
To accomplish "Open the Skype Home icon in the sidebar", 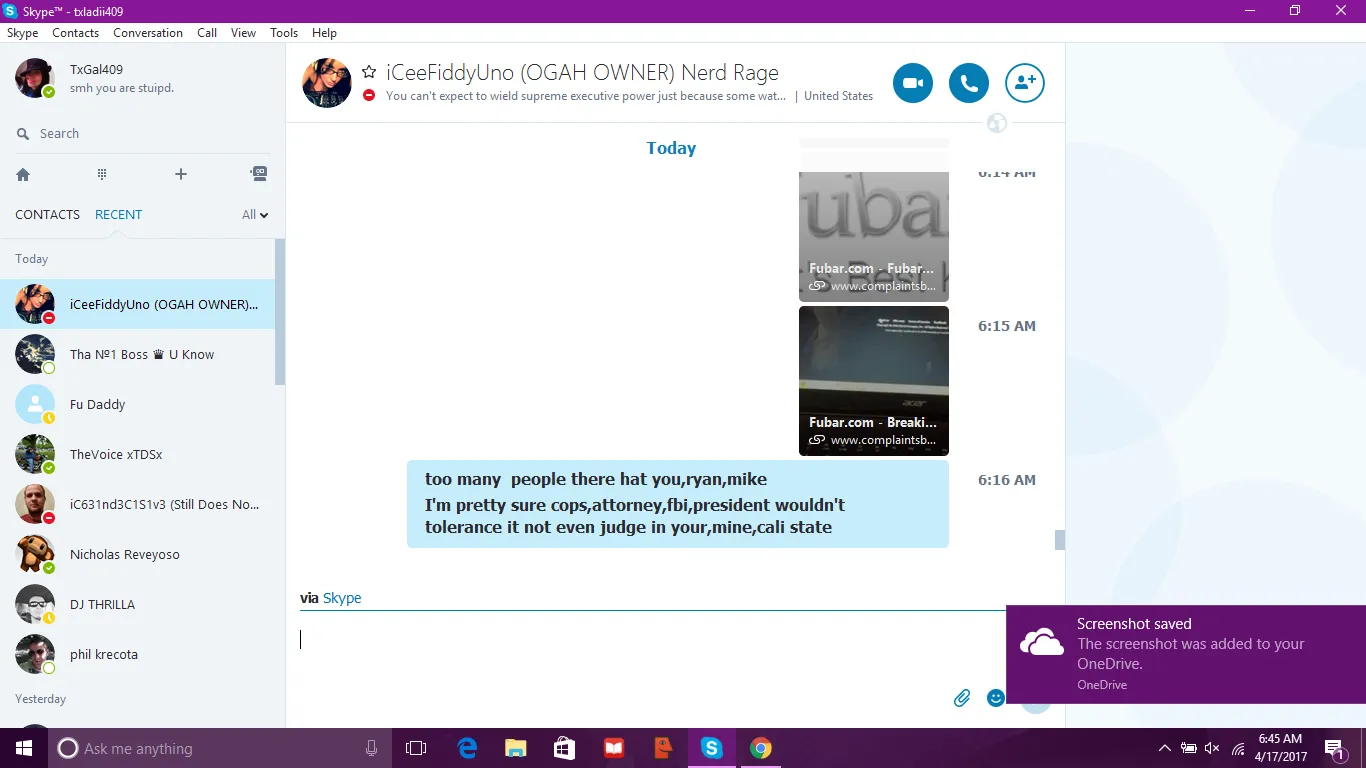I will [23, 174].
